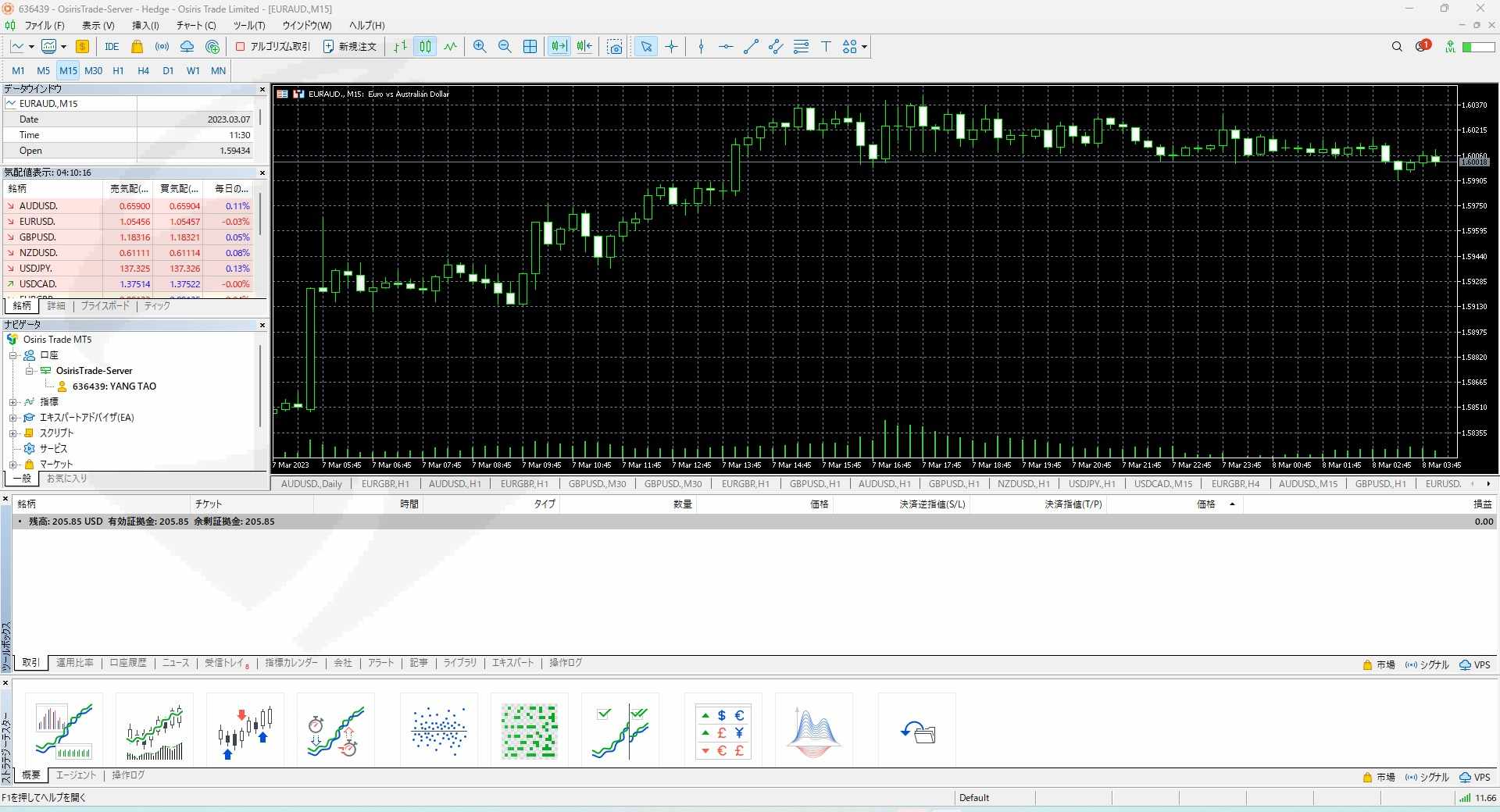Image resolution: width=1500 pixels, height=812 pixels.
Task: Click the 新規注文 new order button
Action: 350,47
